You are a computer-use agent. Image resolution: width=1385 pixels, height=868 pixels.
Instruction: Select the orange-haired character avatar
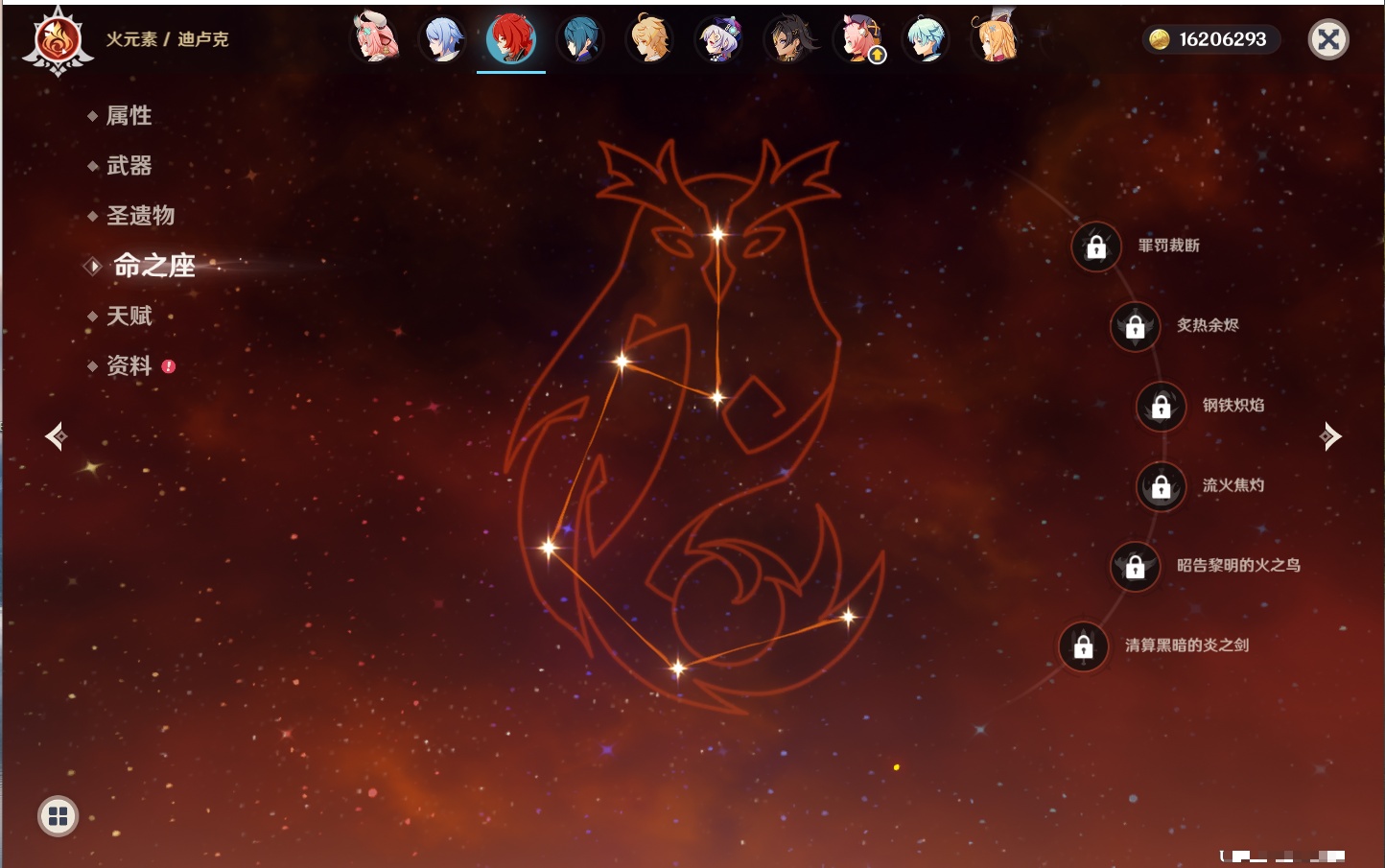click(996, 39)
